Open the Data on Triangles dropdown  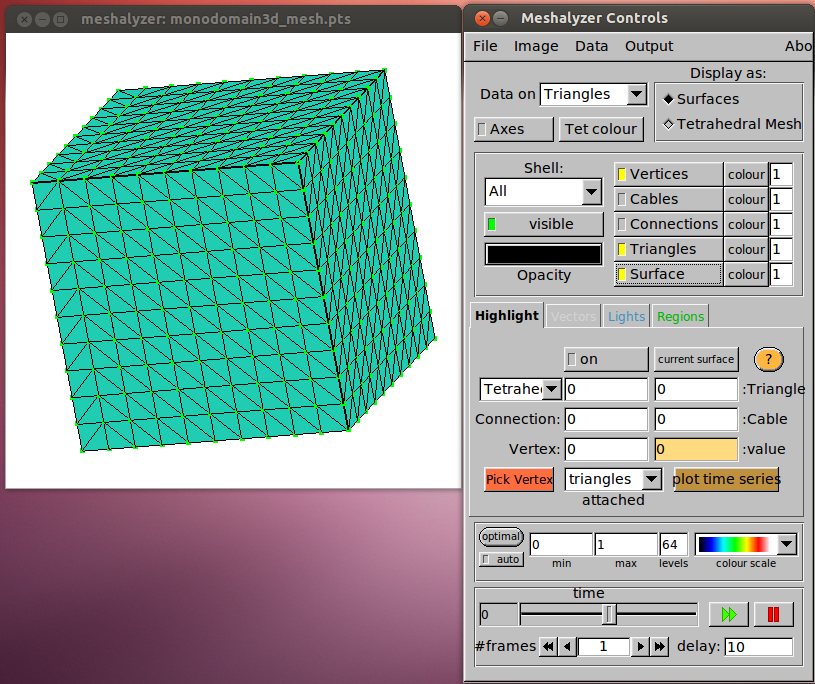636,94
